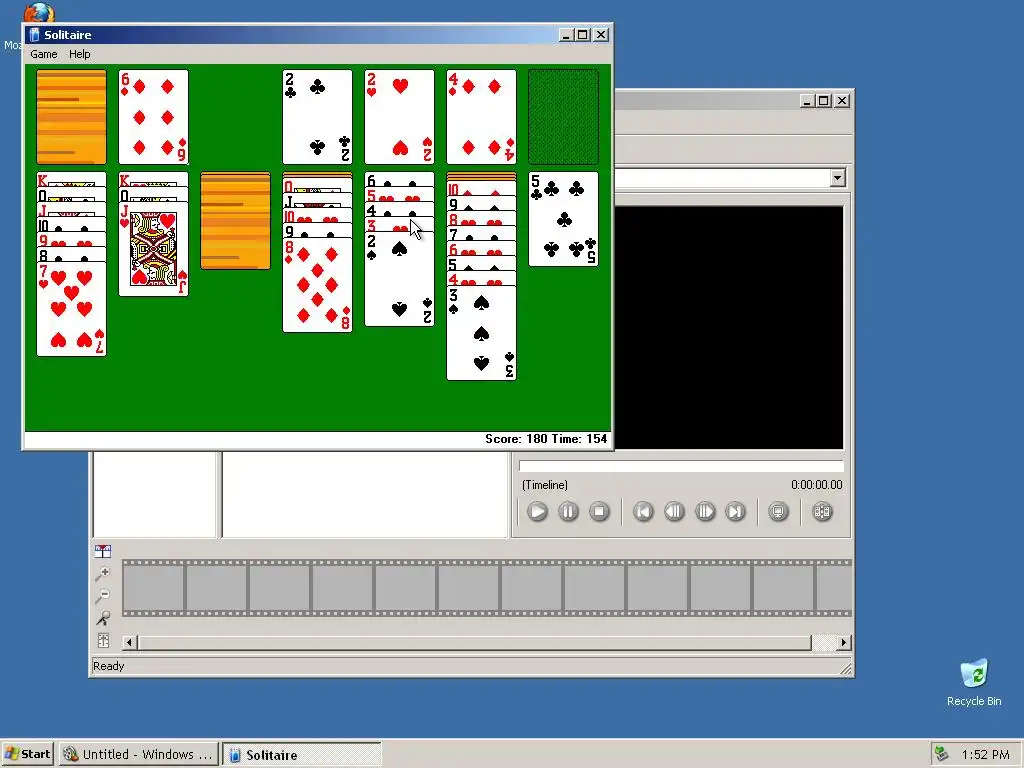Click the 1:52 PM taskbar clock
Image resolution: width=1024 pixels, height=768 pixels.
[x=985, y=754]
